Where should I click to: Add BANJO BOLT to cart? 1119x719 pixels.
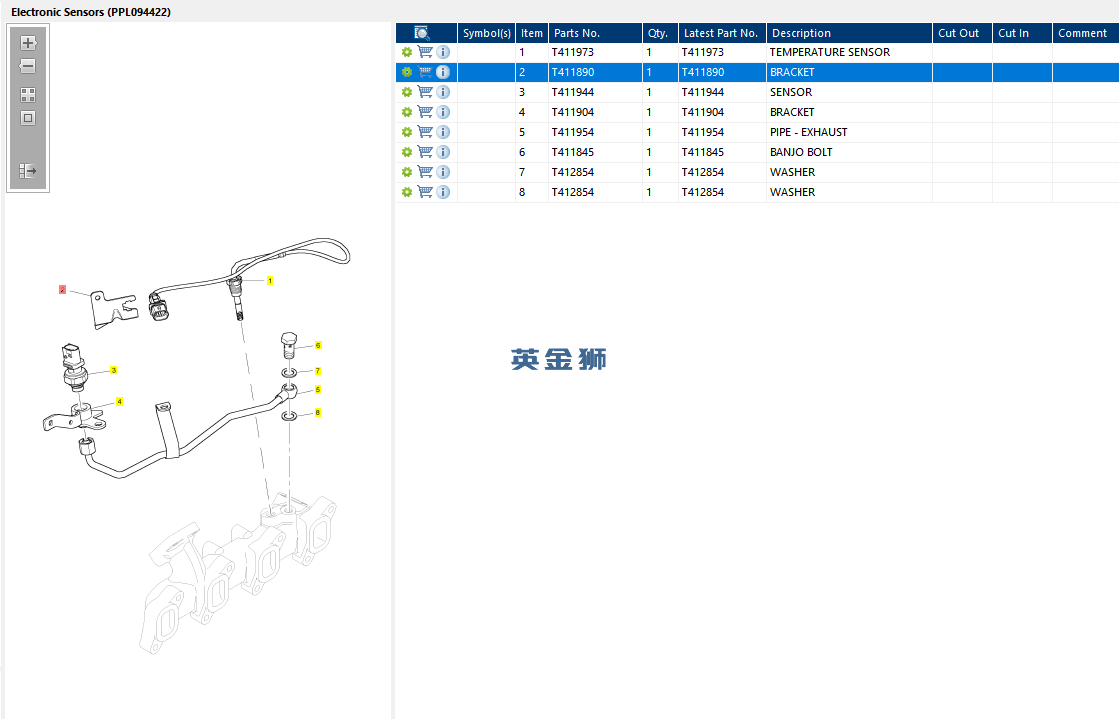pos(425,152)
